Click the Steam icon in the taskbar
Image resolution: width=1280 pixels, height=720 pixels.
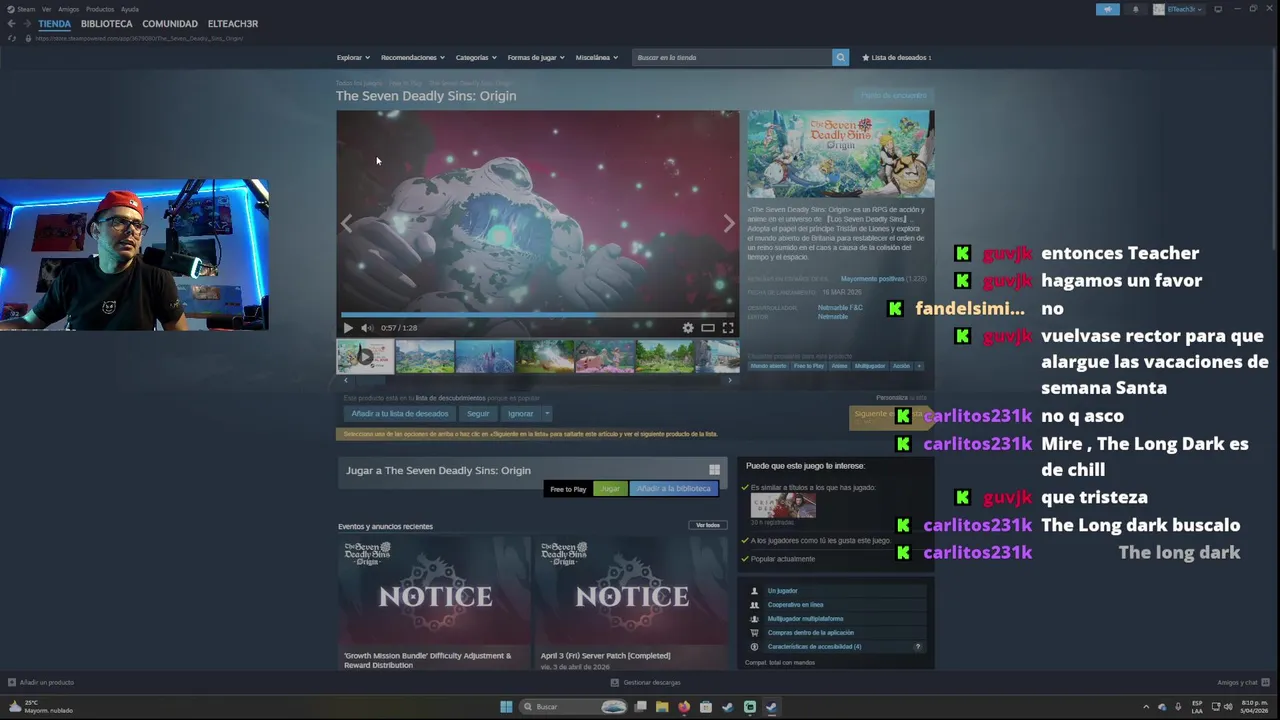click(771, 707)
